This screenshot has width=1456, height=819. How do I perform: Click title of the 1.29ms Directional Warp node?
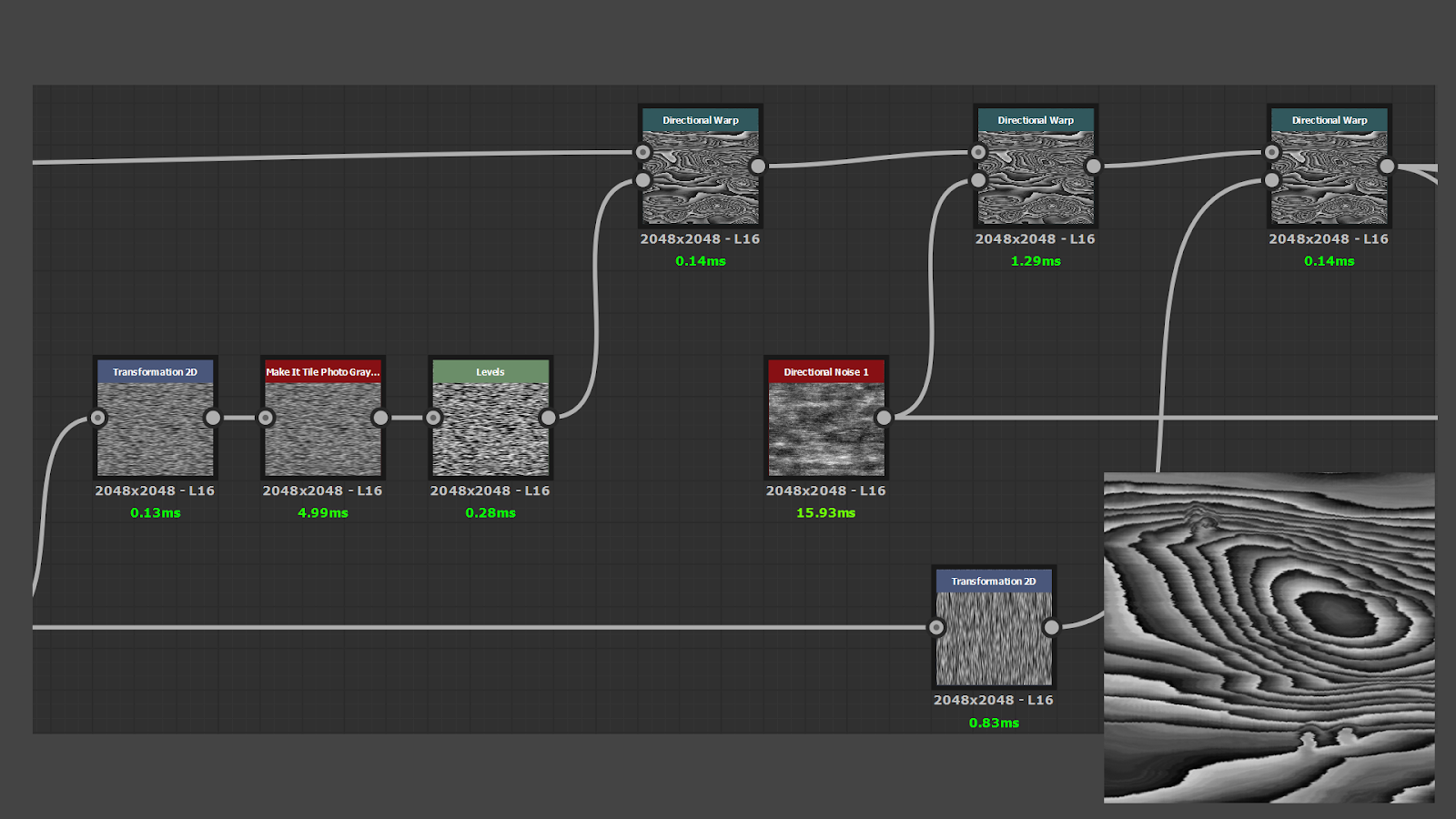[1036, 120]
